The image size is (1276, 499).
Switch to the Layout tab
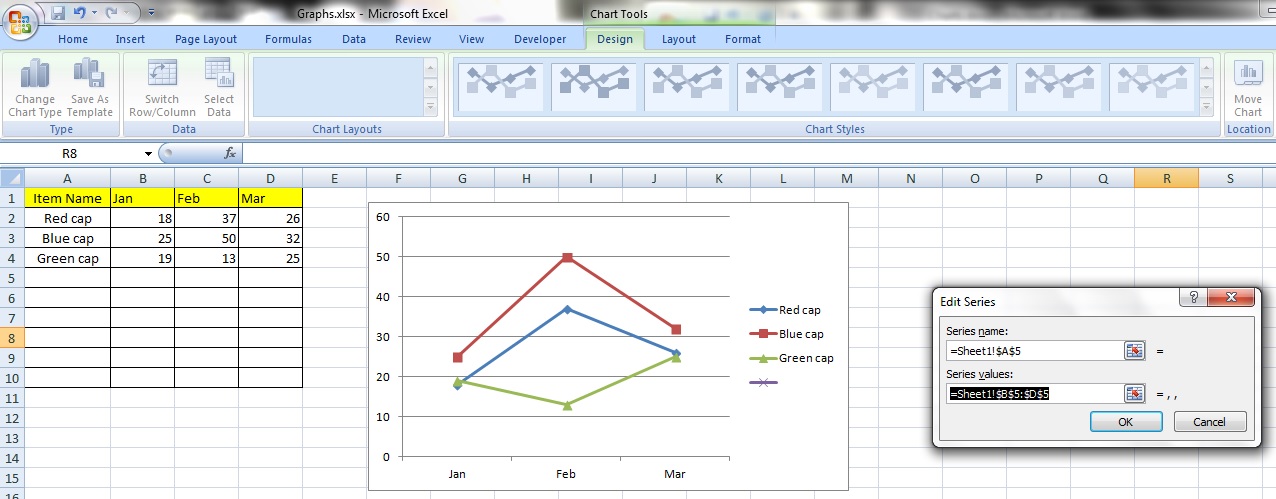678,39
